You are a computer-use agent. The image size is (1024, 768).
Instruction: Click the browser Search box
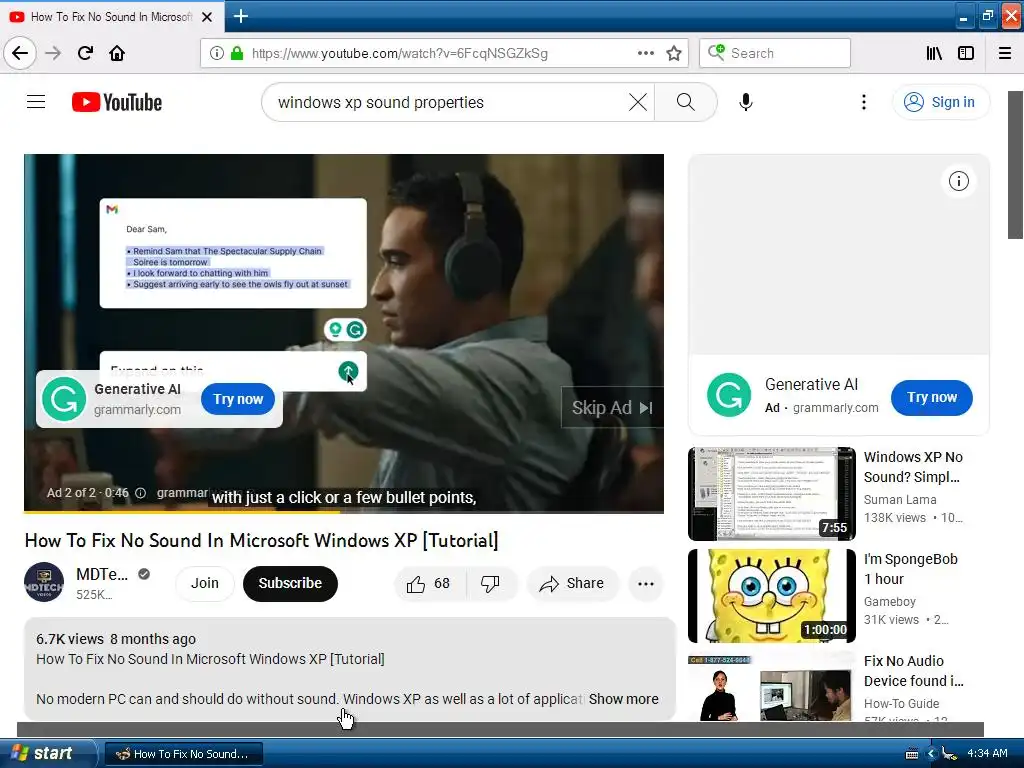coord(775,53)
